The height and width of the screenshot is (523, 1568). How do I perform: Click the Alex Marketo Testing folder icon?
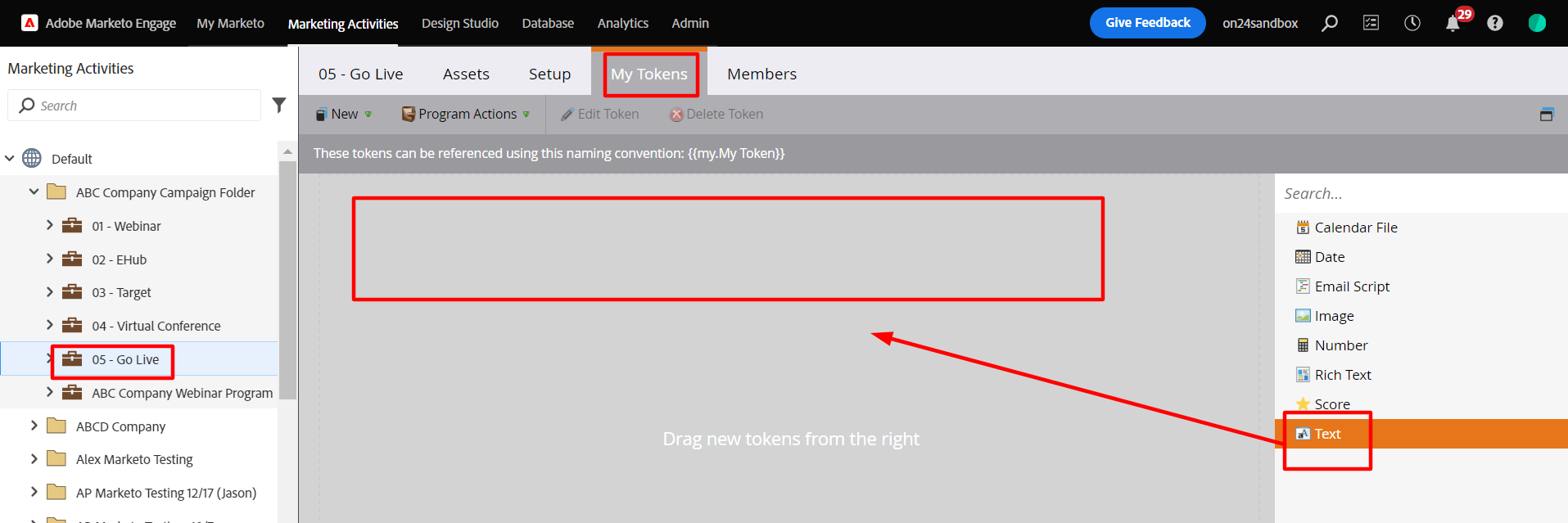(56, 458)
